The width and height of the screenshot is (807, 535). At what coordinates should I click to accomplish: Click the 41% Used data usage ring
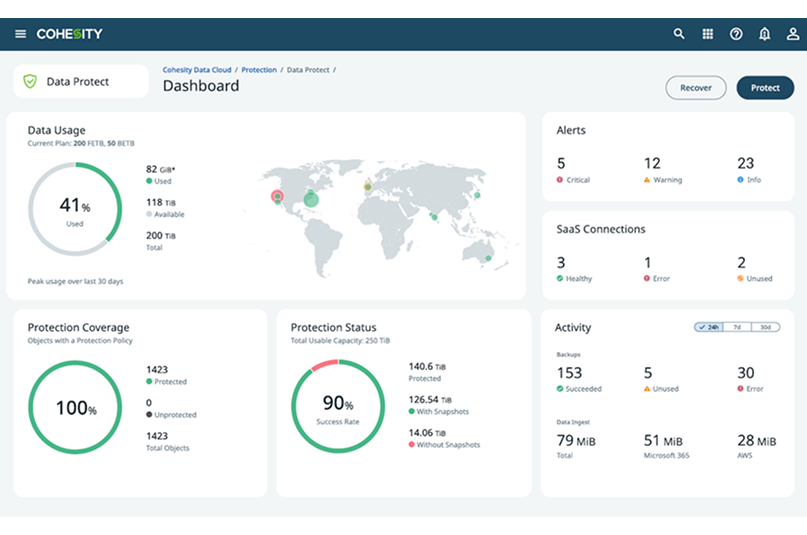coord(75,209)
